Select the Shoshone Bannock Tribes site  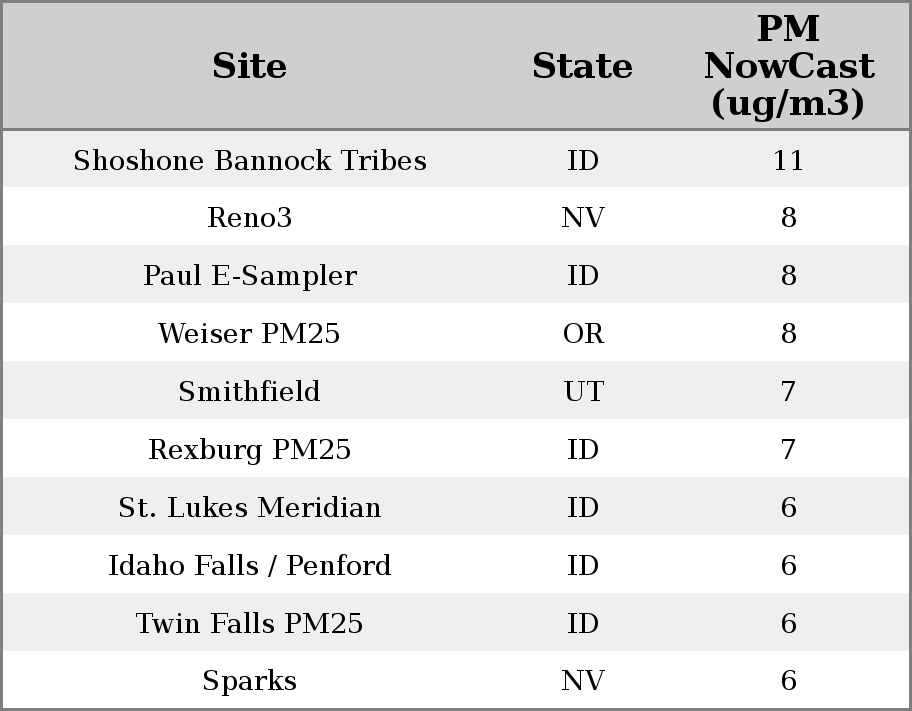[x=249, y=161]
